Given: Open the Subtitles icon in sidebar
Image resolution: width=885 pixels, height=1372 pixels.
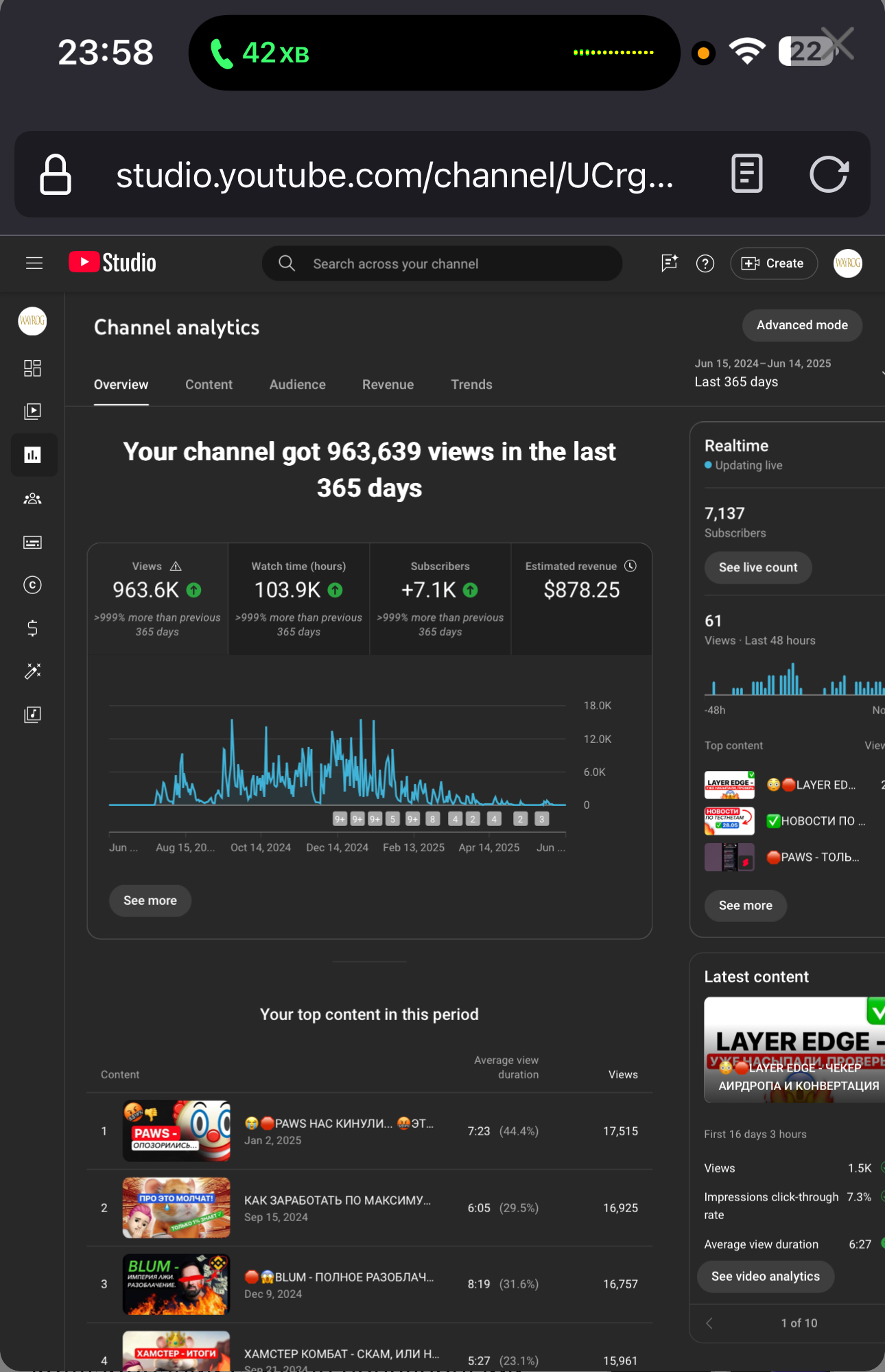Looking at the screenshot, I should [32, 543].
